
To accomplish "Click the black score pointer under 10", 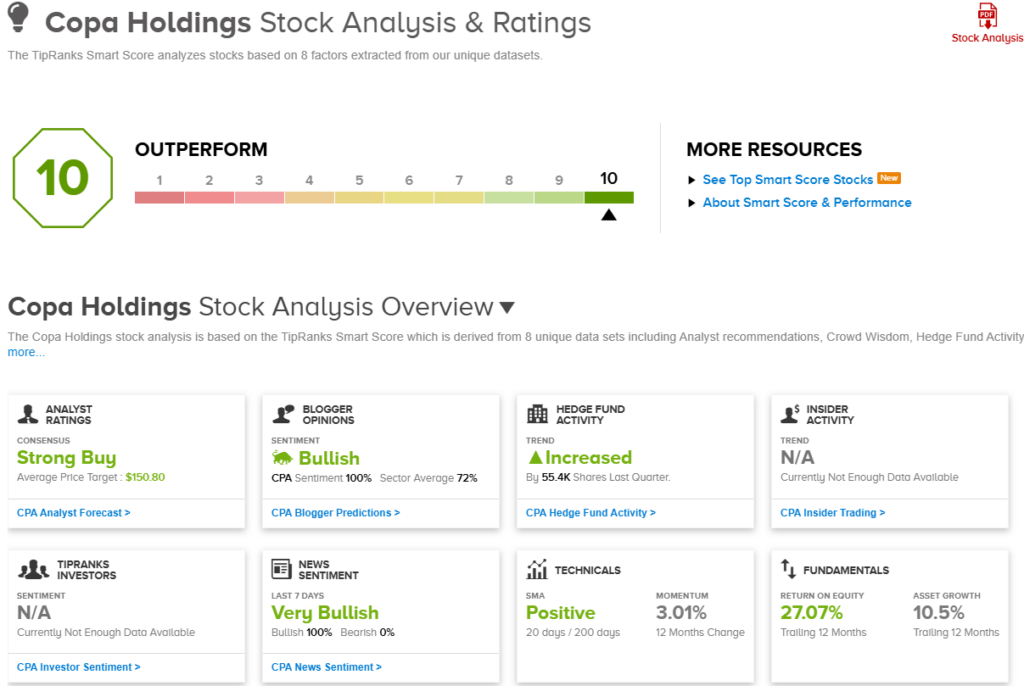I will [609, 215].
